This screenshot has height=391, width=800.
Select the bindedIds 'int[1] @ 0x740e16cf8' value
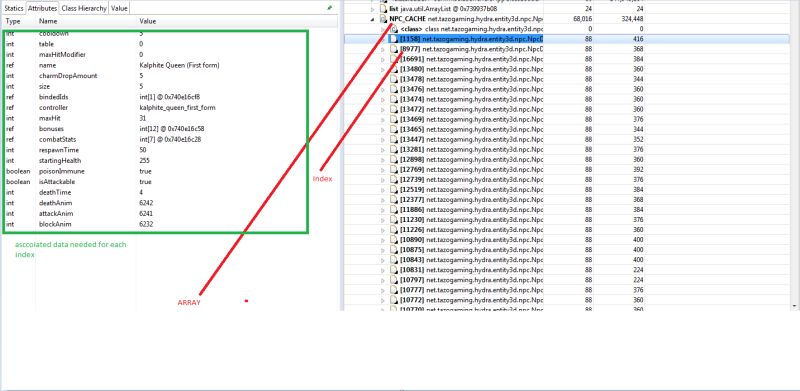coord(169,97)
